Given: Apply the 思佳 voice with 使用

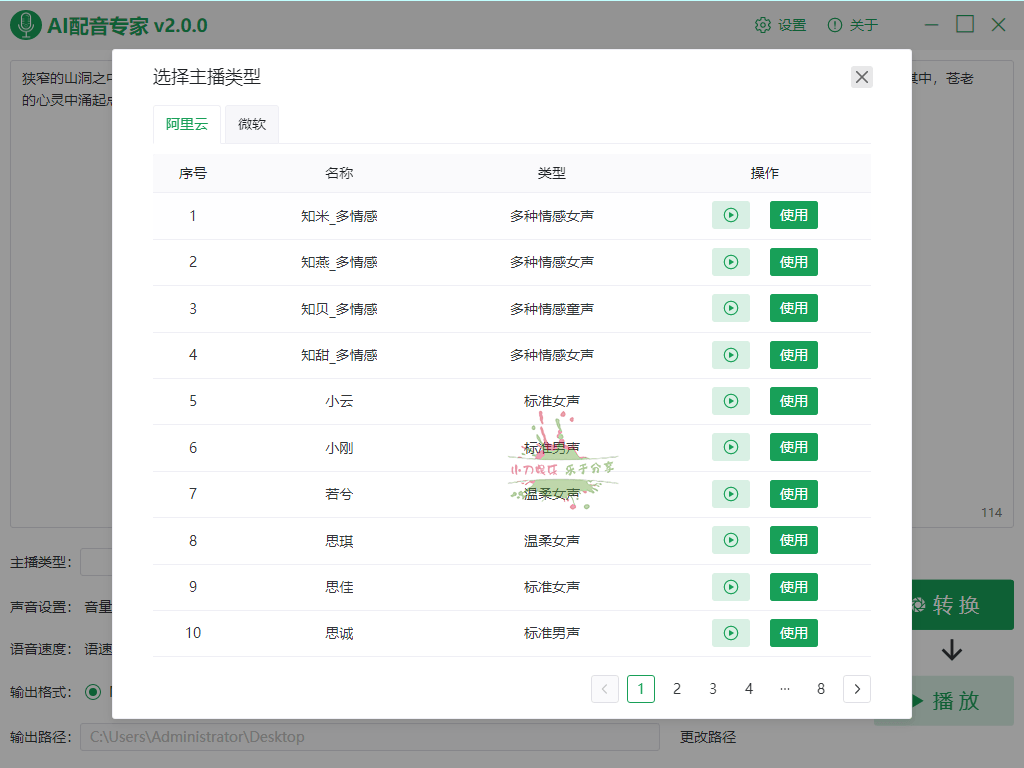Looking at the screenshot, I should tap(793, 587).
